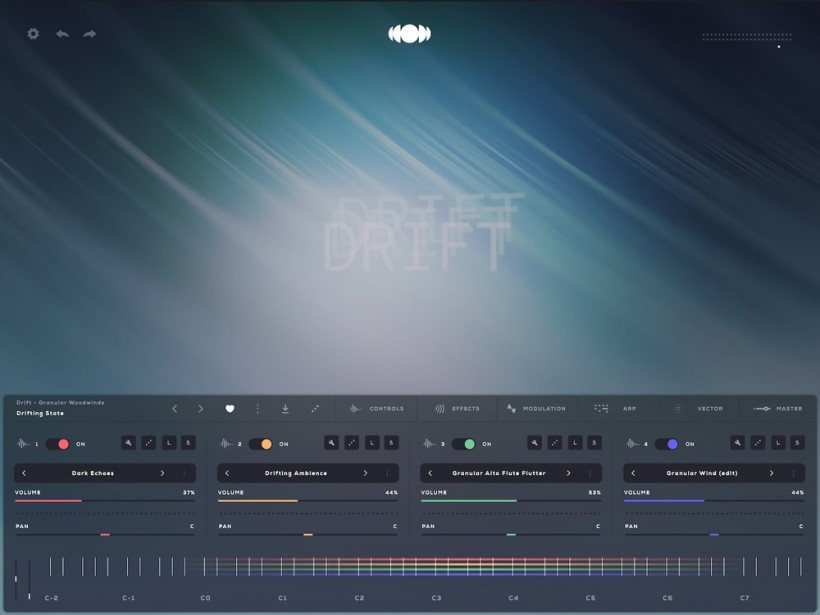Click the center waveform logo

[409, 34]
